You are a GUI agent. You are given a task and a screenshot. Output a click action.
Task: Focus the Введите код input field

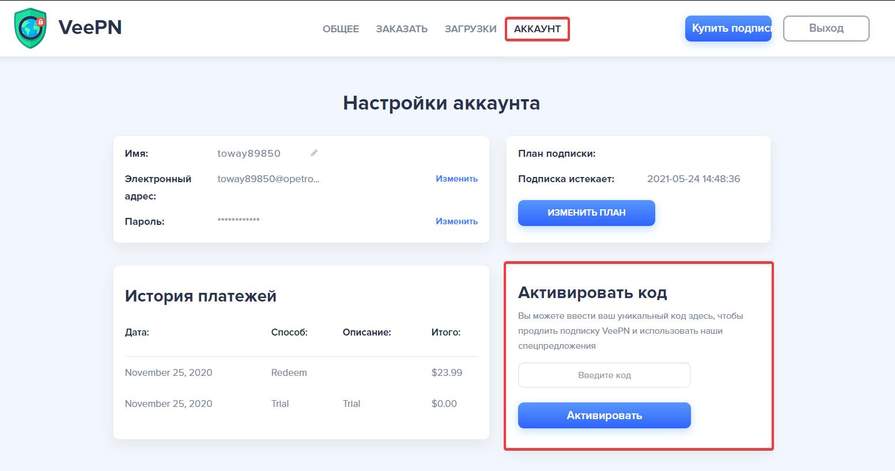tap(604, 375)
